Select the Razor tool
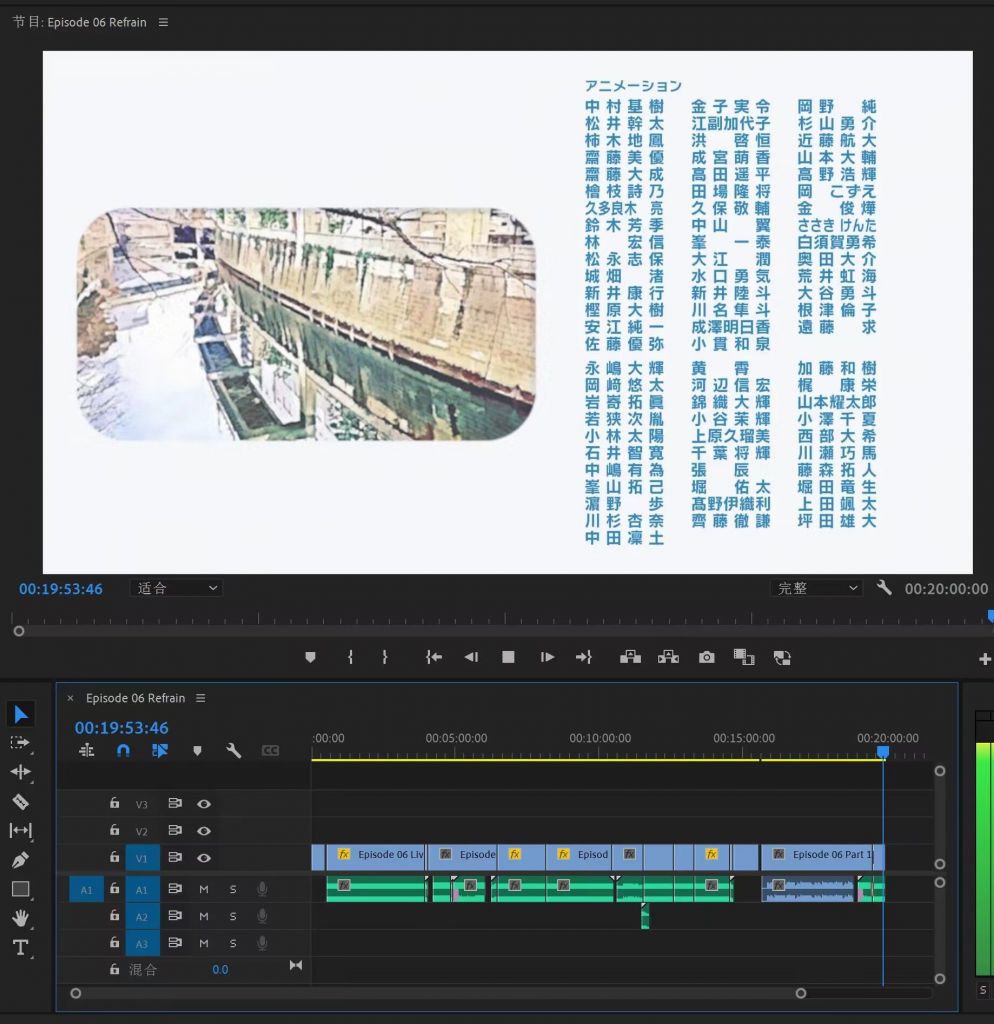 click(x=20, y=801)
